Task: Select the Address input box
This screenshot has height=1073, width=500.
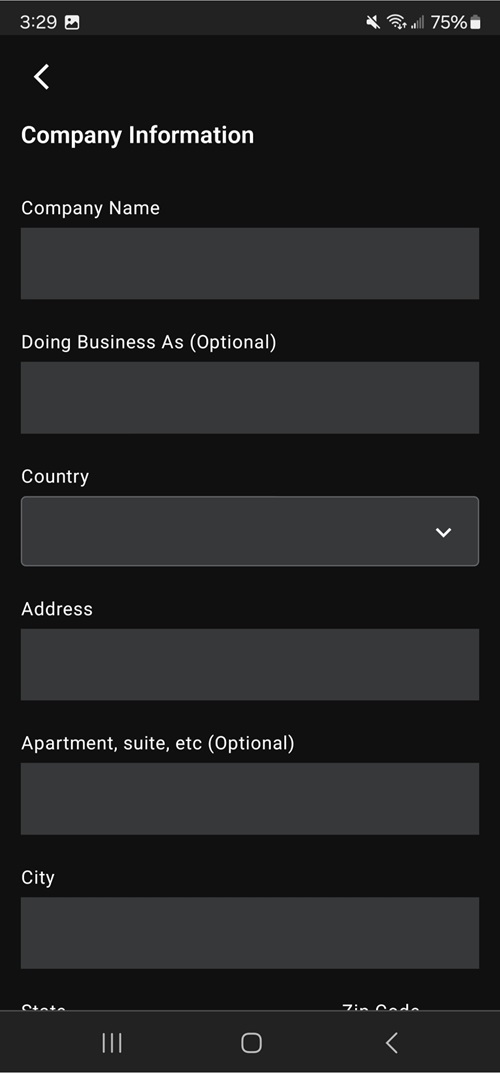Action: pyautogui.click(x=250, y=664)
